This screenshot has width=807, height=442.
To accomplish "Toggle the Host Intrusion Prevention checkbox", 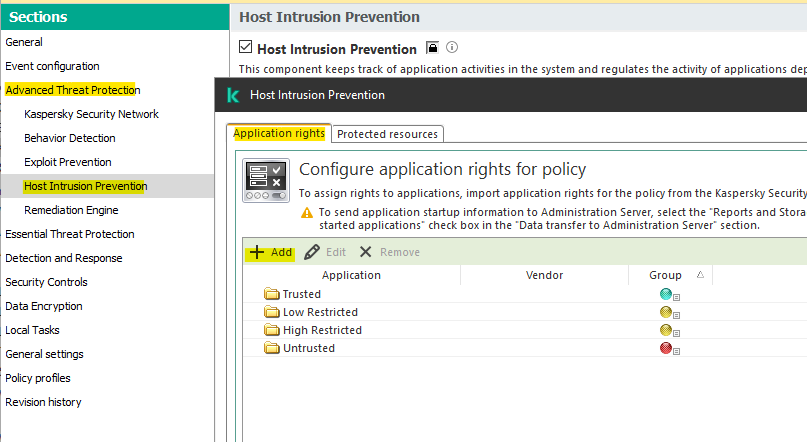I will [246, 48].
